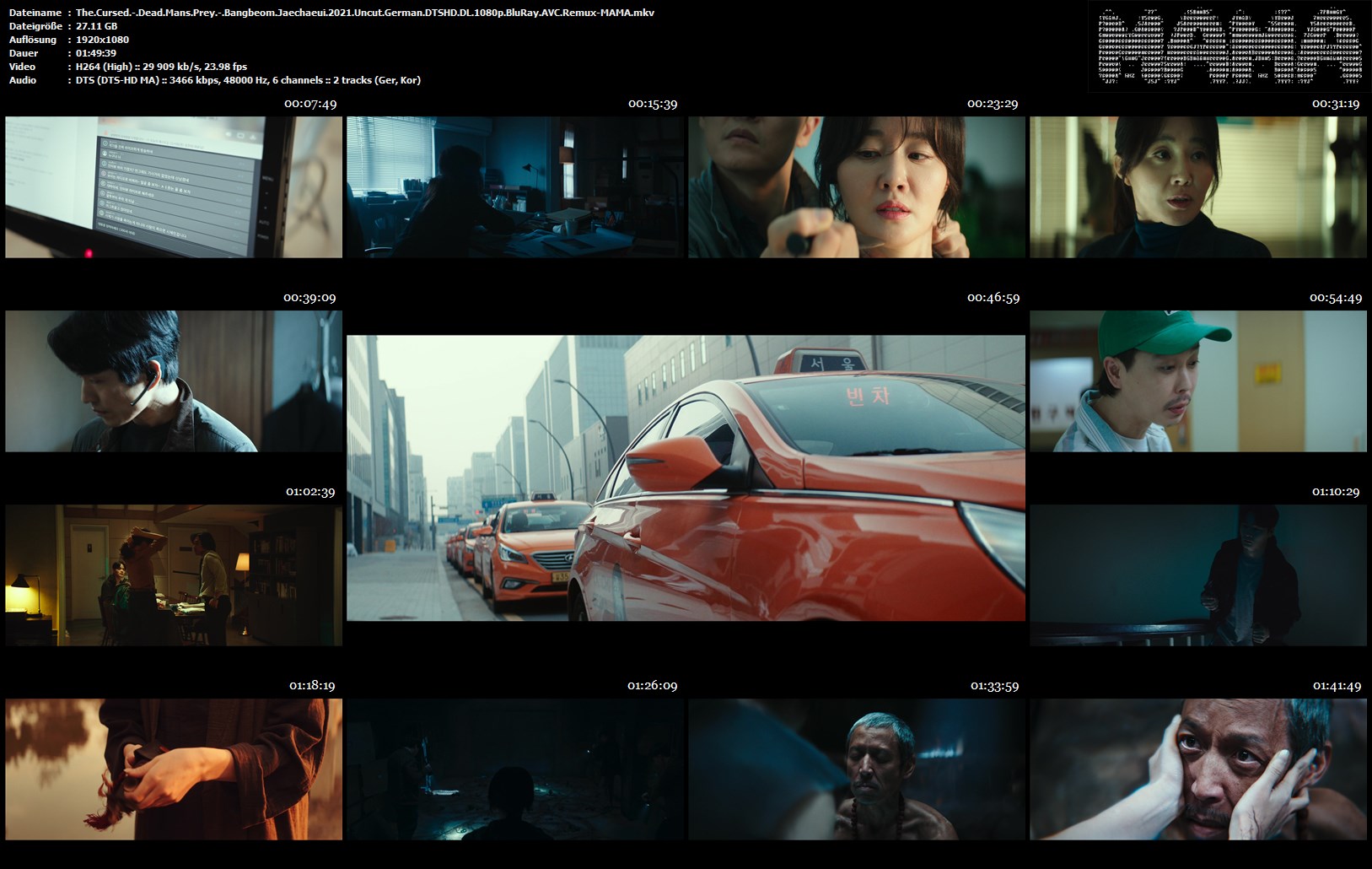Open the lamp-lit room thumbnail
Screen dimensions: 1372x869
click(174, 575)
